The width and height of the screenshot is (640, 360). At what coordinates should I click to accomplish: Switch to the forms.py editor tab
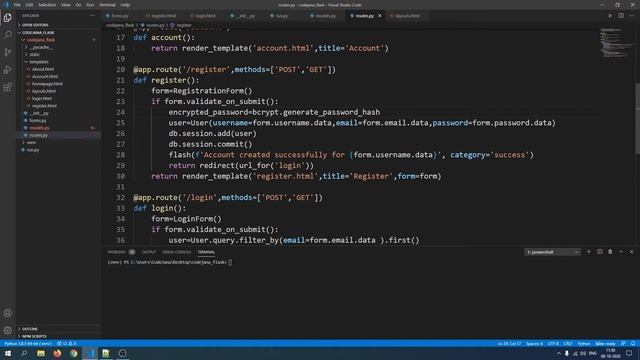(x=120, y=16)
